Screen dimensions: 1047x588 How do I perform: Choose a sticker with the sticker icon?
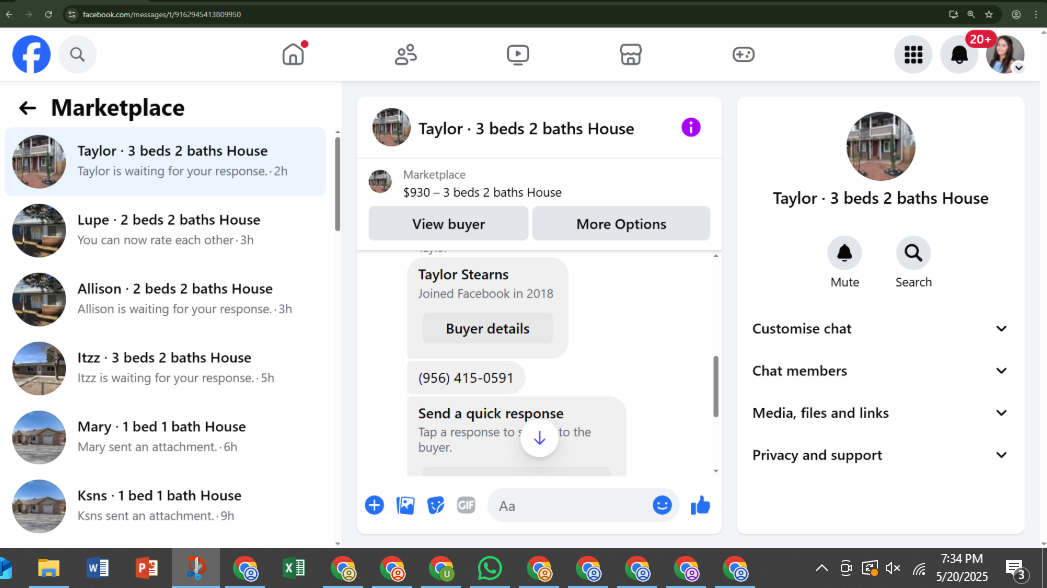tap(435, 505)
